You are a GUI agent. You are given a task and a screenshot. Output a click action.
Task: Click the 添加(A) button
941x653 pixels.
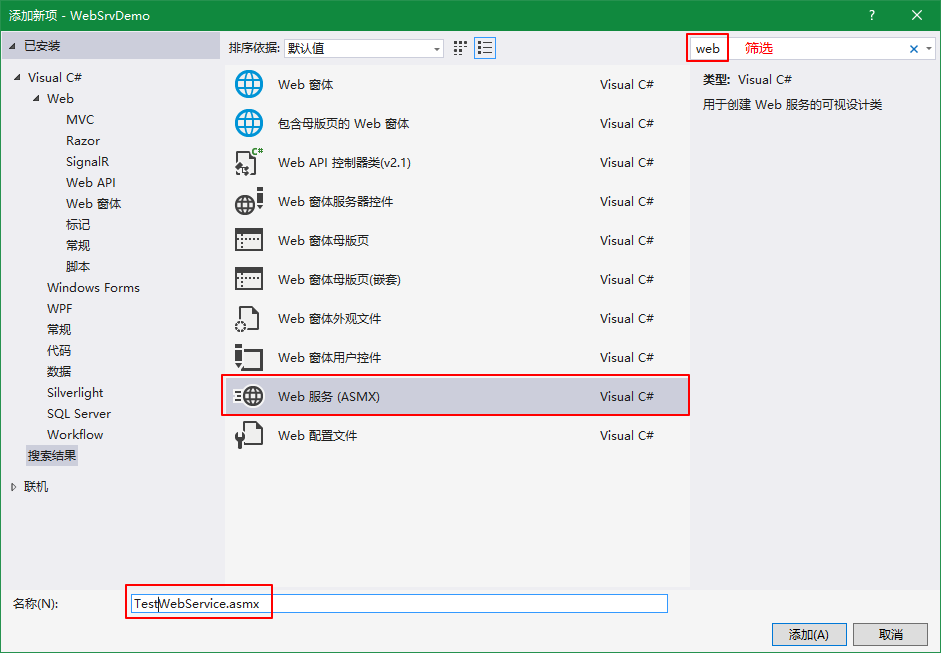809,634
